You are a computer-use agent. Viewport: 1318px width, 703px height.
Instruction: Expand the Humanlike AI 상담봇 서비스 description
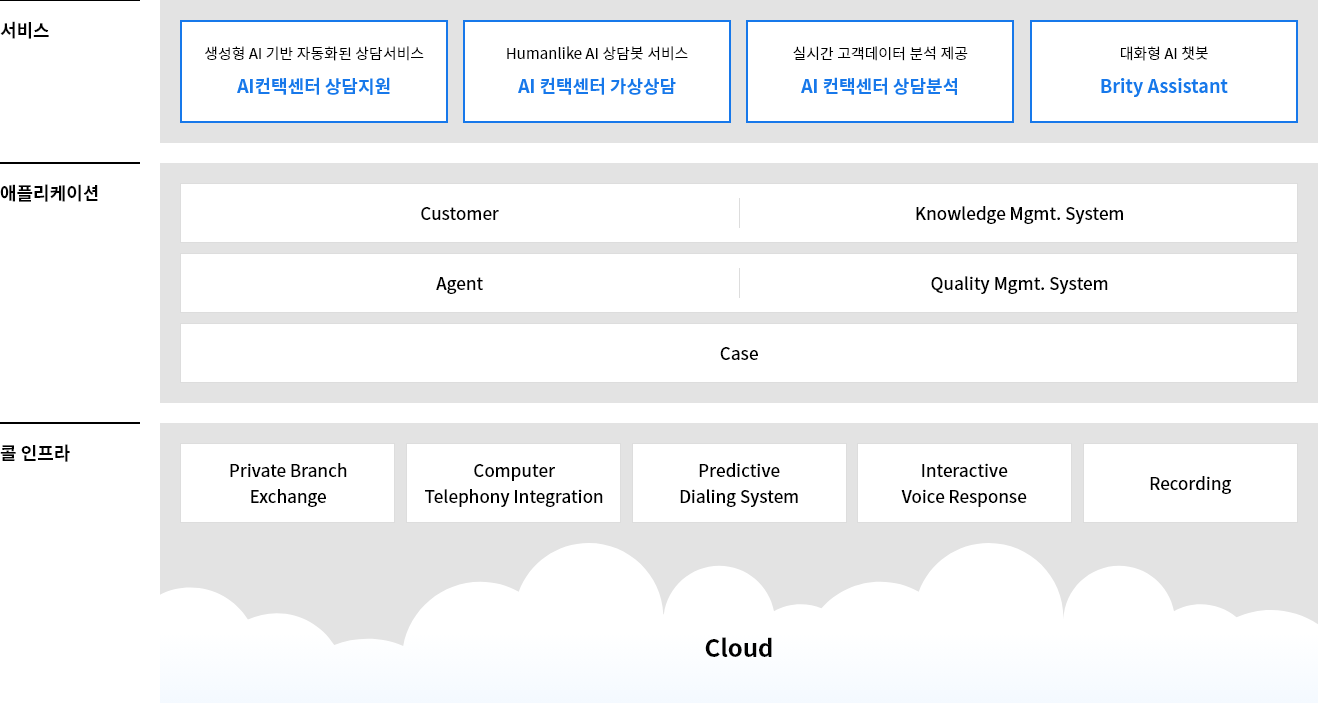596,53
